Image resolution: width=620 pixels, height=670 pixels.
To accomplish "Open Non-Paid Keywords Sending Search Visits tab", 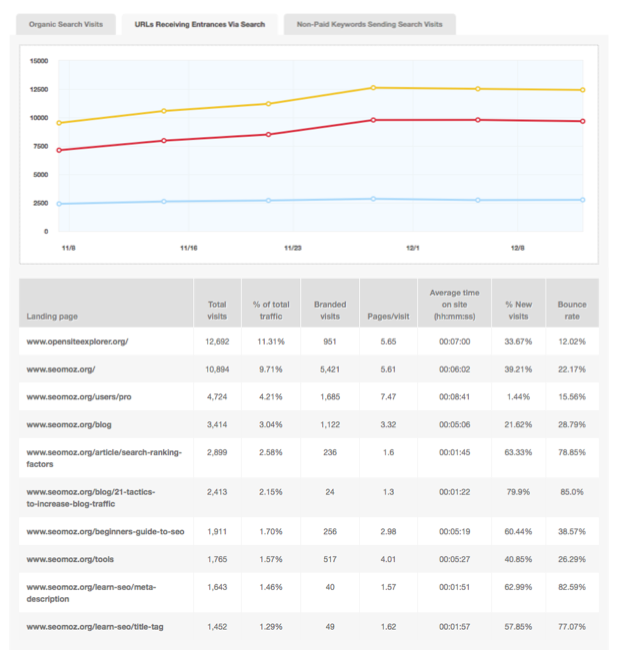I will click(x=369, y=24).
